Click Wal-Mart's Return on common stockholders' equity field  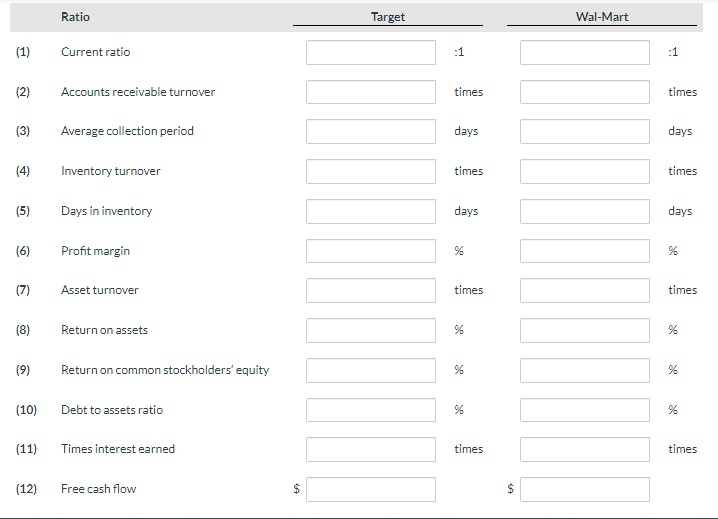click(x=585, y=370)
